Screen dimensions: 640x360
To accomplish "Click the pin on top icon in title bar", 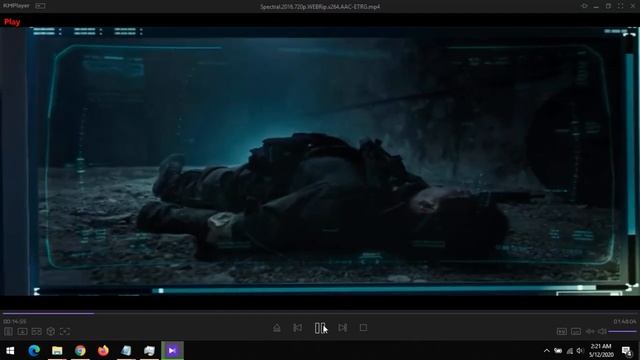I will pos(584,6).
